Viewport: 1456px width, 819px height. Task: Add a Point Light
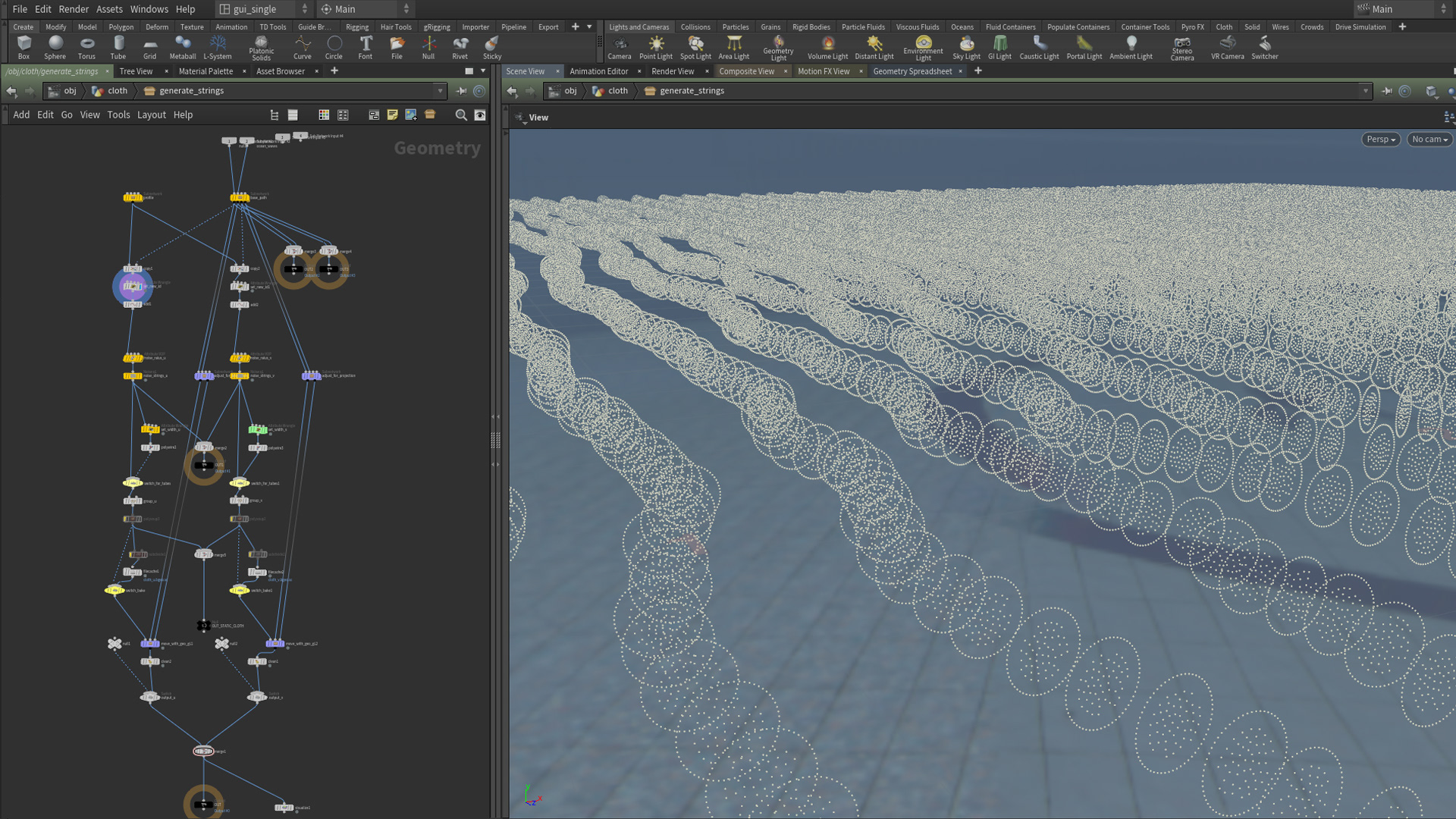coord(656,48)
